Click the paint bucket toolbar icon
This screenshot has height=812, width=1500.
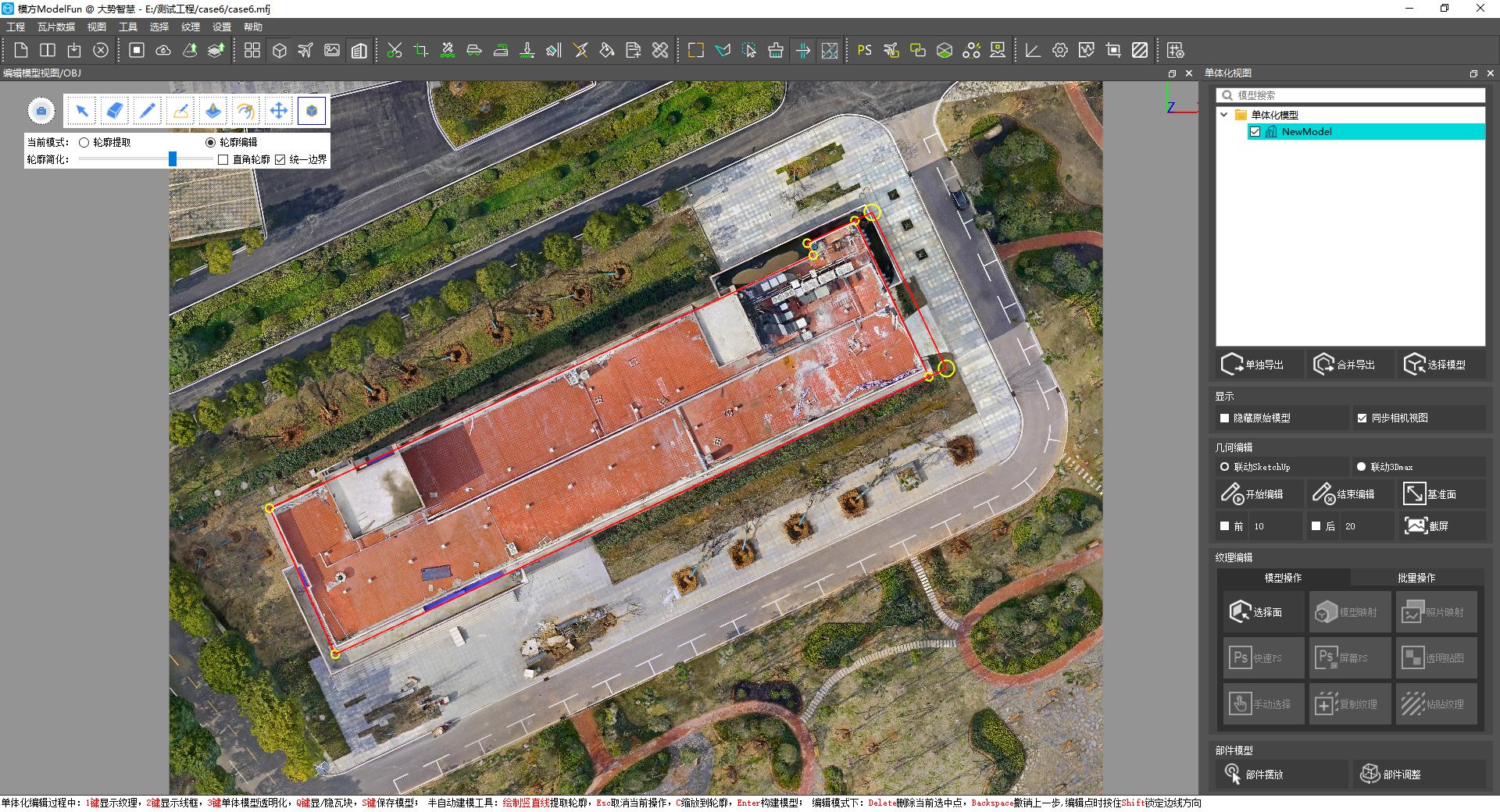click(607, 50)
